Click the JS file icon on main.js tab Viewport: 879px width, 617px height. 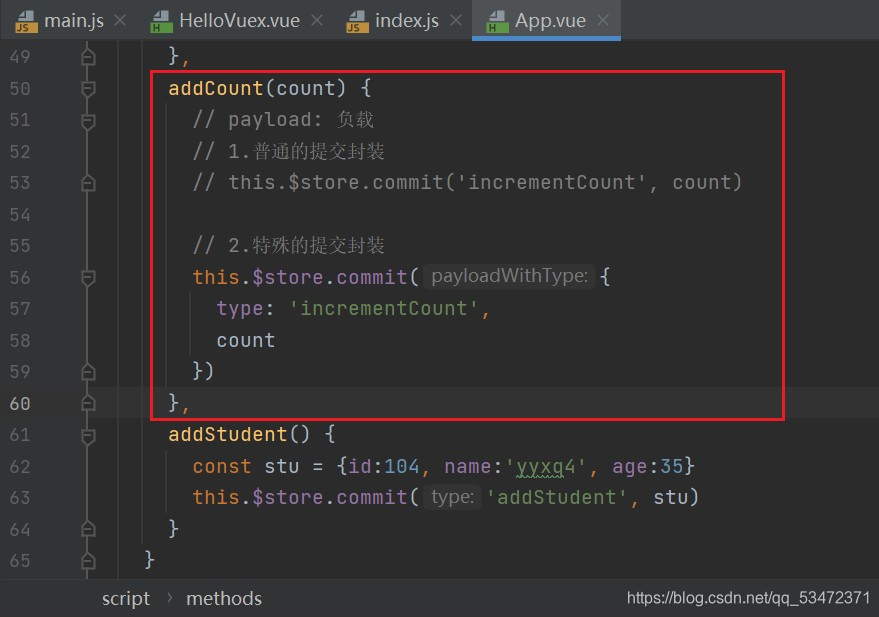coord(26,22)
